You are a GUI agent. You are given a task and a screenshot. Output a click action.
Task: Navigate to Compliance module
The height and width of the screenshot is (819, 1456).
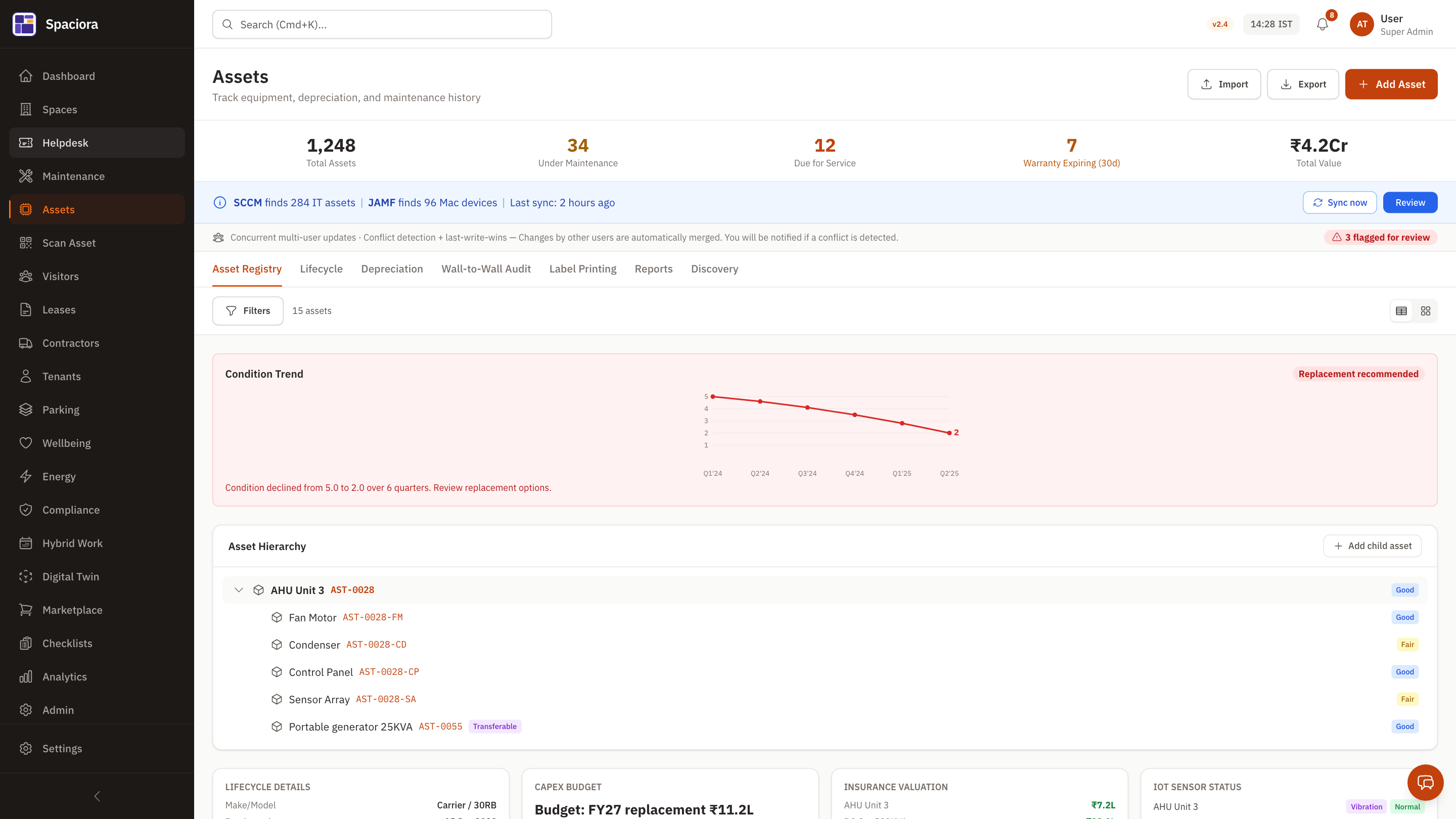click(97, 509)
